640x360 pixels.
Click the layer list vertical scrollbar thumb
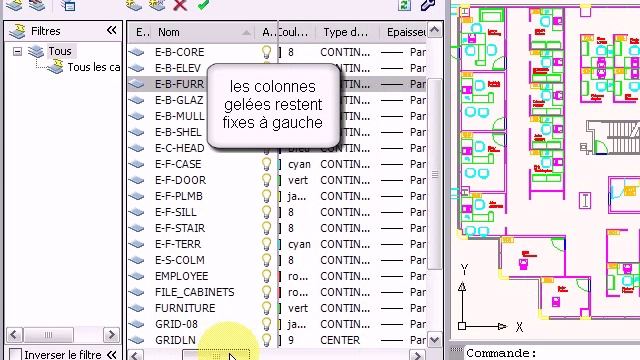[435, 174]
